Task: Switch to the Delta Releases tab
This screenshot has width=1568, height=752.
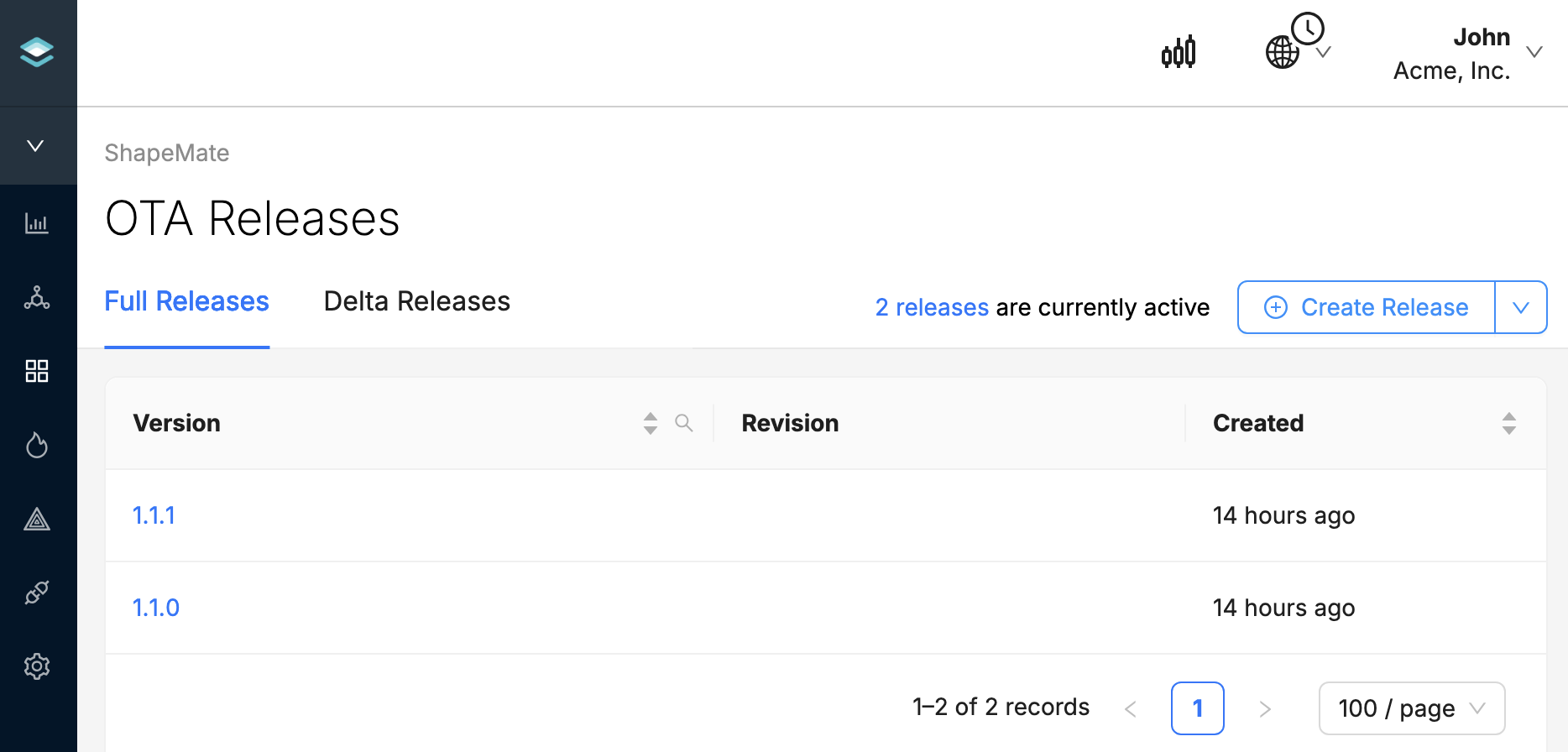Action: click(x=417, y=301)
